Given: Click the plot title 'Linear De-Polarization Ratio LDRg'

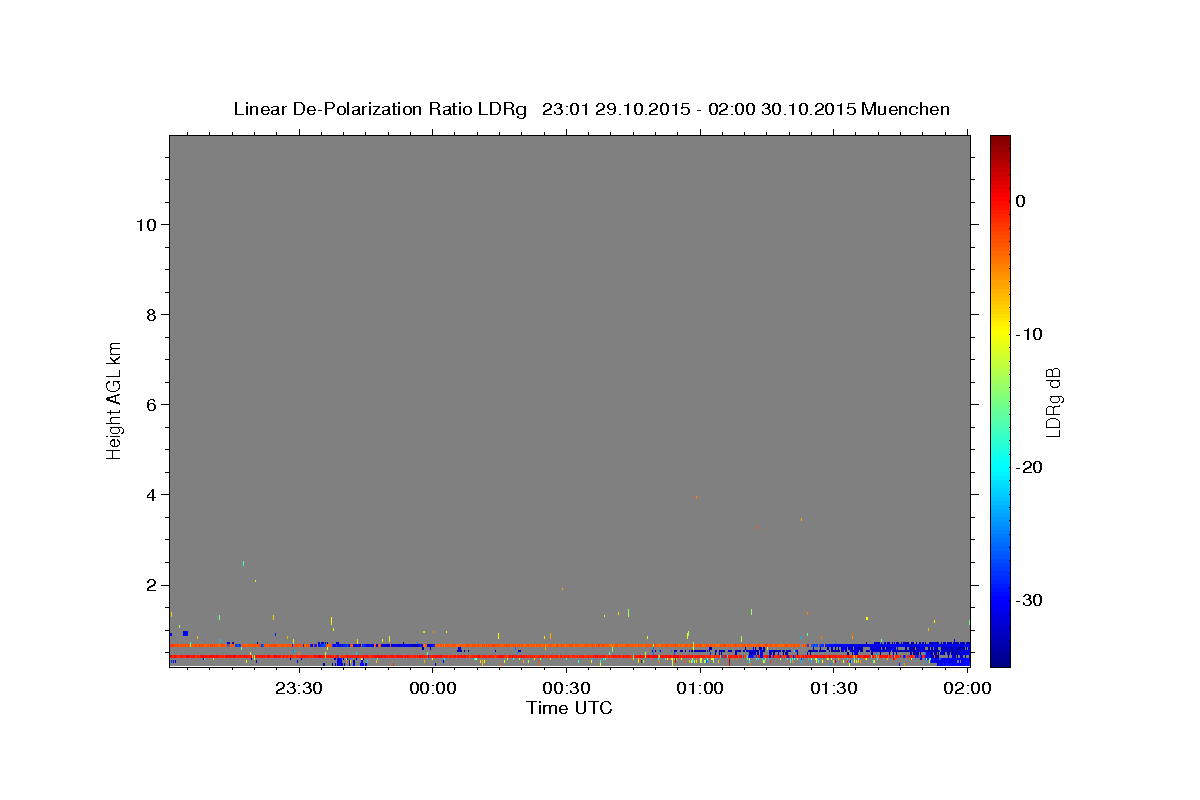Looking at the screenshot, I should (x=380, y=109).
